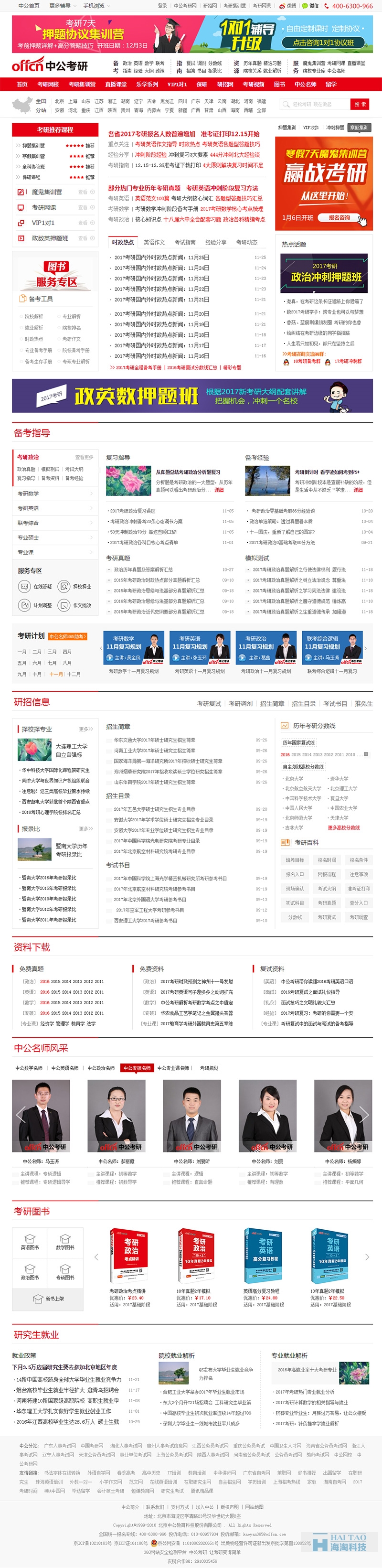The height and width of the screenshot is (1568, 382).
Task: Click the chart icon beside 历年考研分数线
Action: coord(284,726)
